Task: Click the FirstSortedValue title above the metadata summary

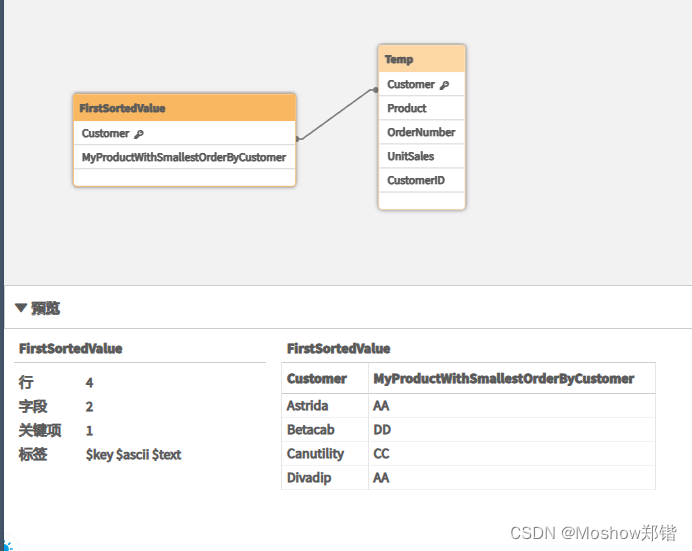Action: pos(71,349)
